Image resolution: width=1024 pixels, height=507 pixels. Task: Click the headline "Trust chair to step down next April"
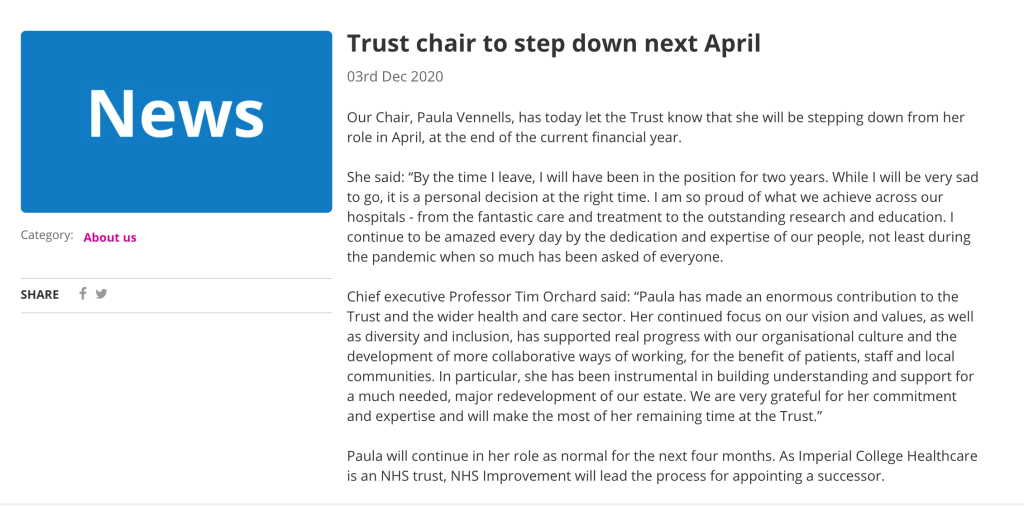(553, 43)
